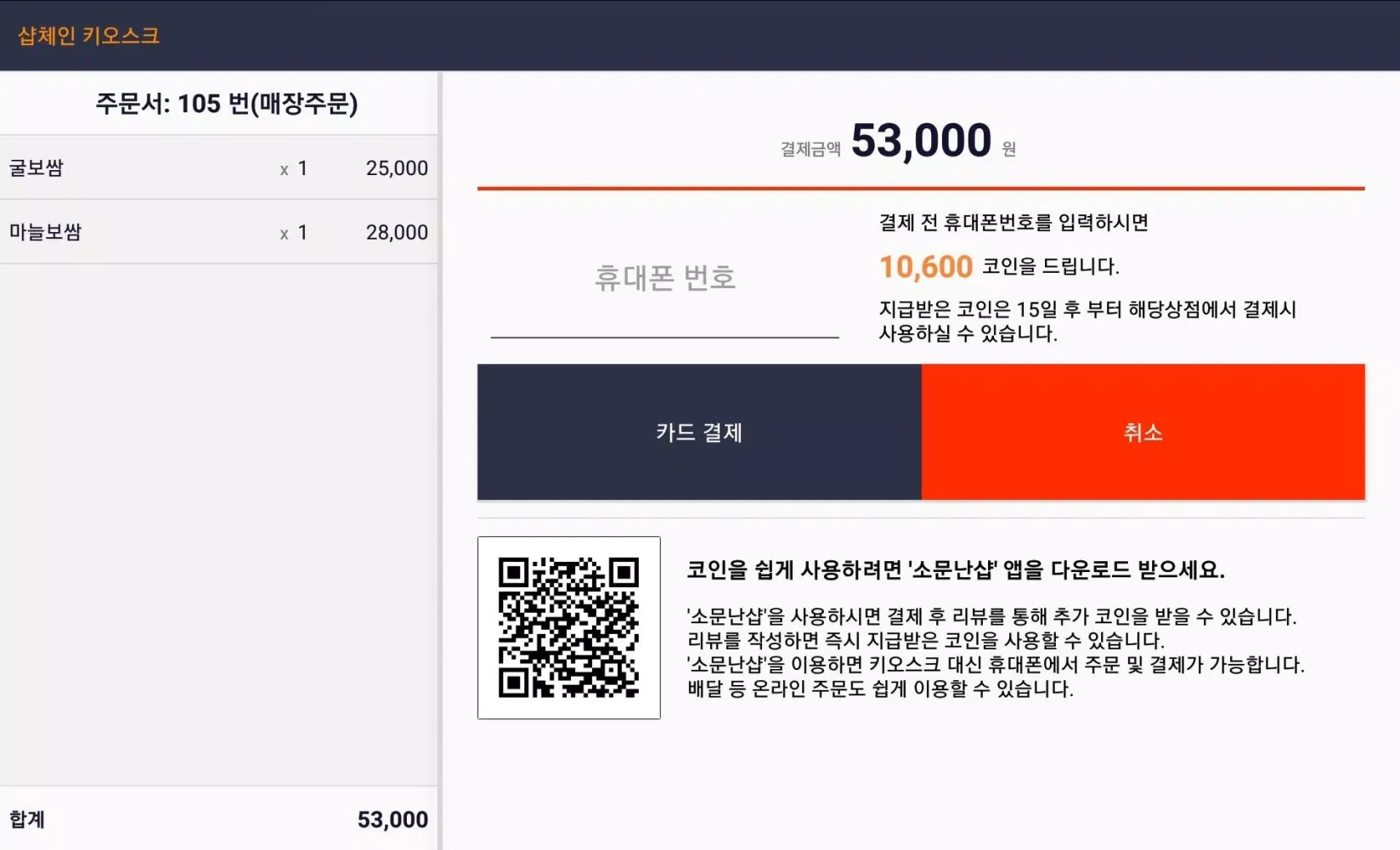Screen dimensions: 1400x850
Task: Select the 굴보쌈 order row name
Action: pyautogui.click(x=37, y=167)
